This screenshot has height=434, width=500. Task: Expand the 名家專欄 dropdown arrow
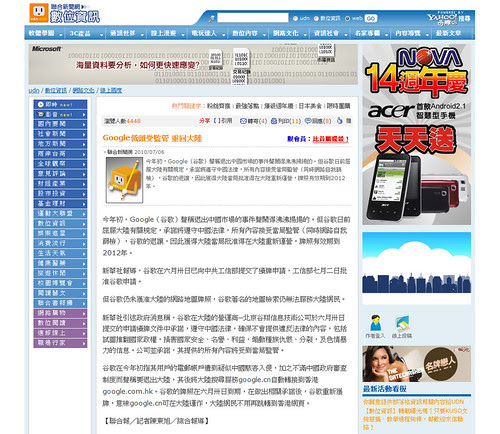tap(387, 34)
